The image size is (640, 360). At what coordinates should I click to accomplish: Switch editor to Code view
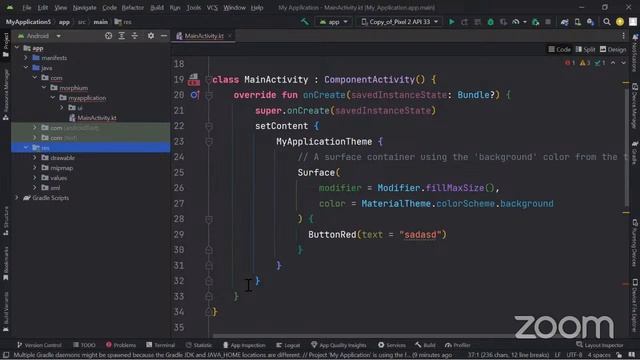click(559, 49)
